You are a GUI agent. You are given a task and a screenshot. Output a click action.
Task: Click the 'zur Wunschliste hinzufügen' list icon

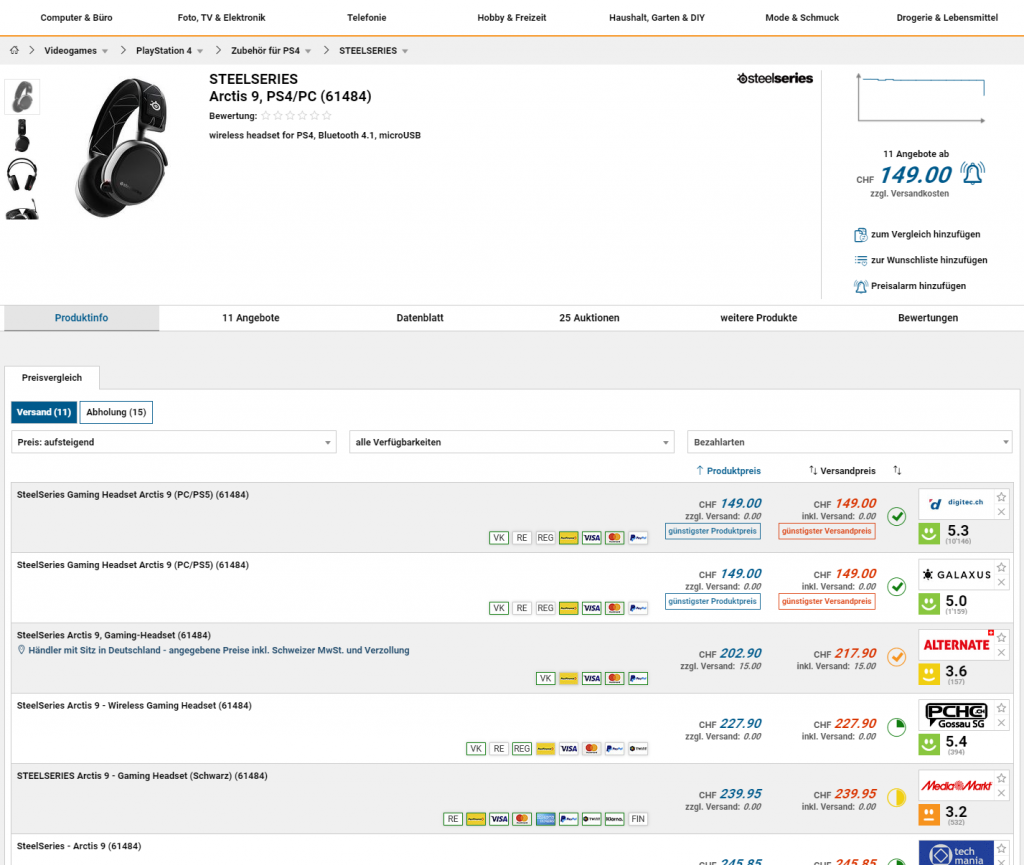click(860, 260)
